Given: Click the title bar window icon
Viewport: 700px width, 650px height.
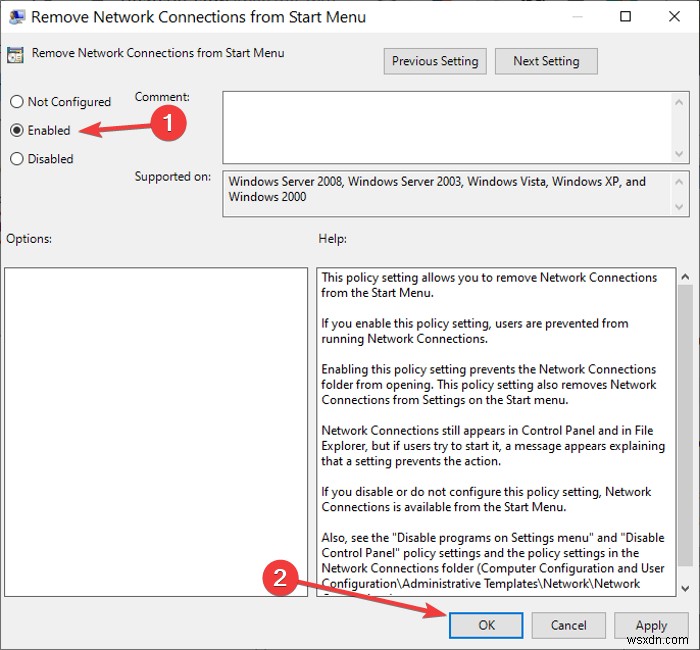Looking at the screenshot, I should coord(17,17).
